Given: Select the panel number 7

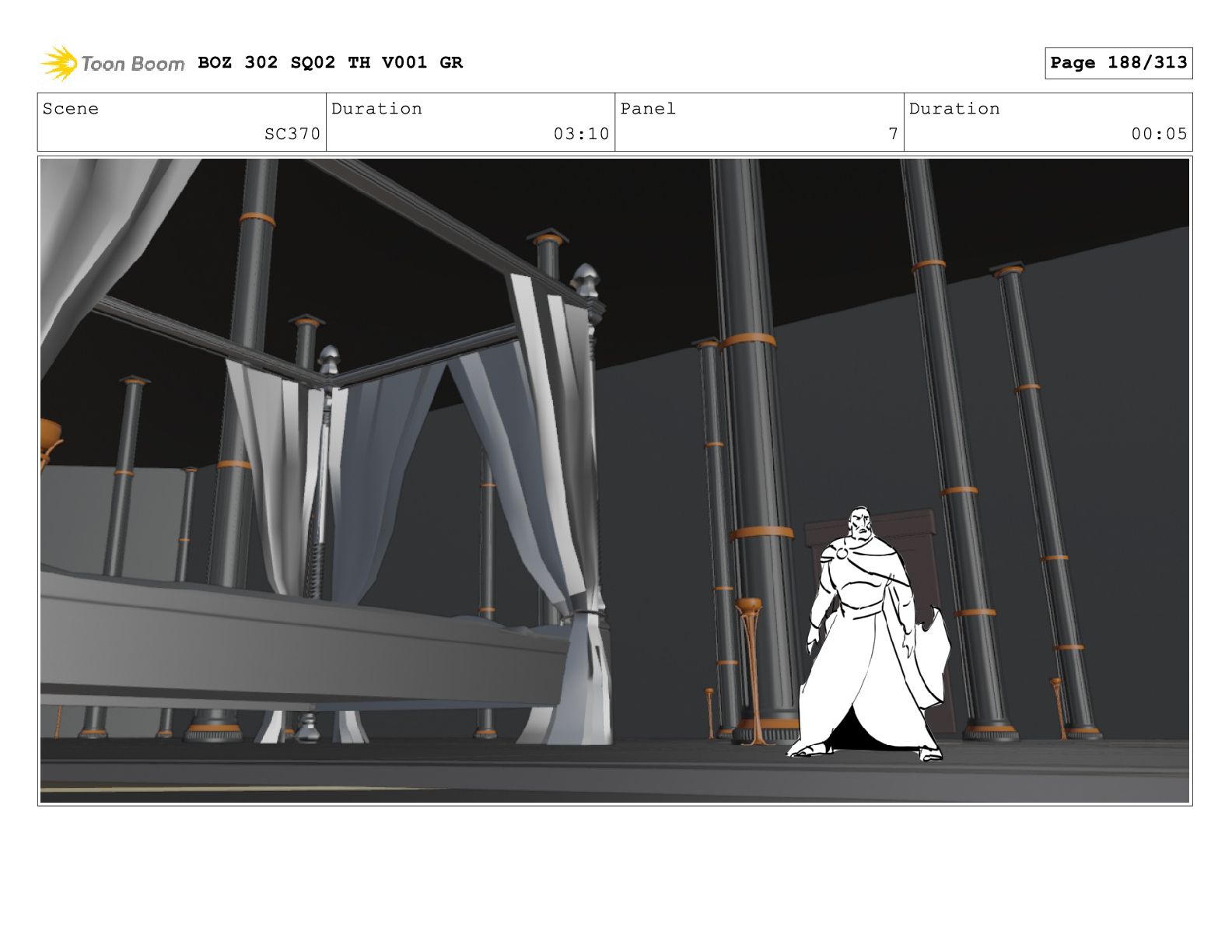Looking at the screenshot, I should coord(893,134).
